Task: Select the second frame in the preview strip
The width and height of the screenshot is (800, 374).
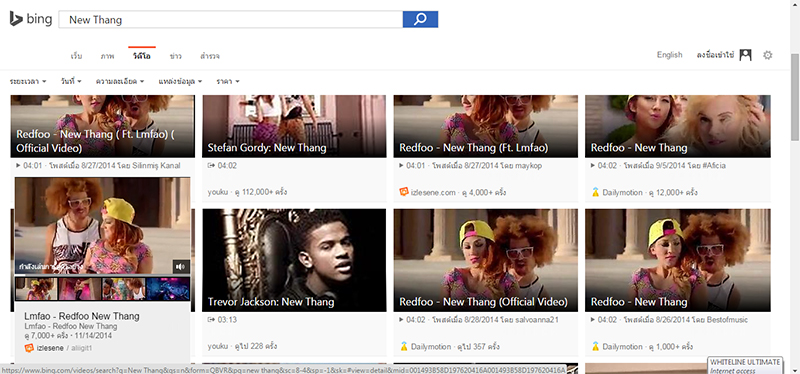Action: tap(80, 289)
